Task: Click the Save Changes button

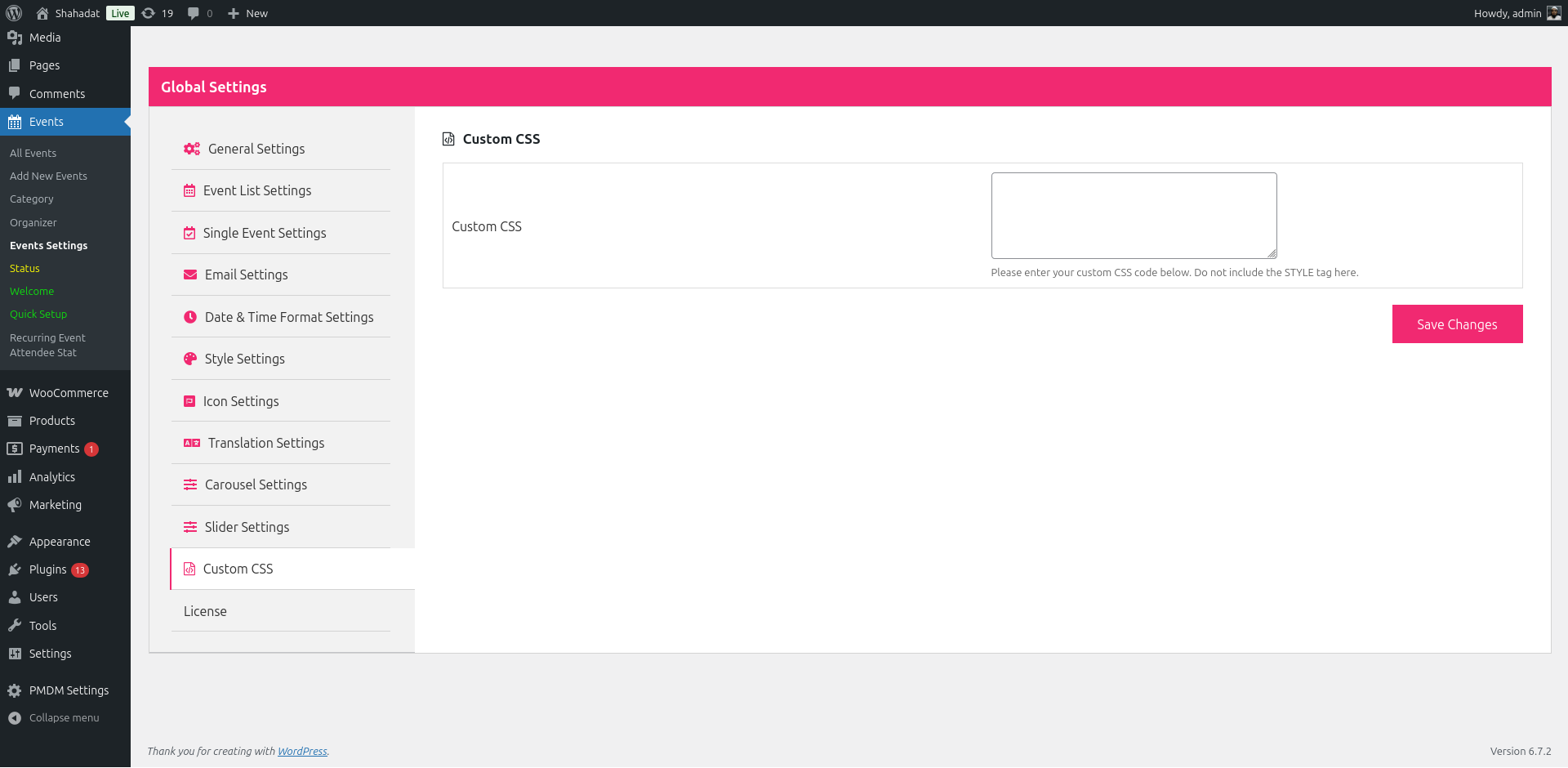Action: [x=1457, y=324]
